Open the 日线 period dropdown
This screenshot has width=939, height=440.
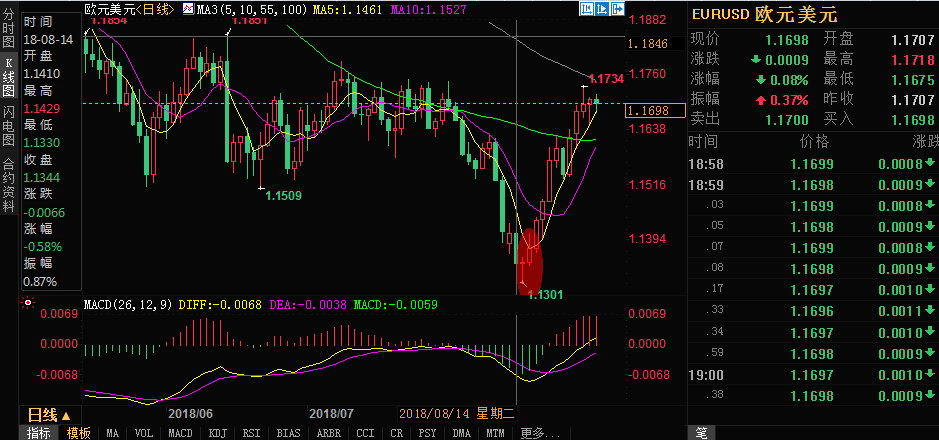pos(48,415)
